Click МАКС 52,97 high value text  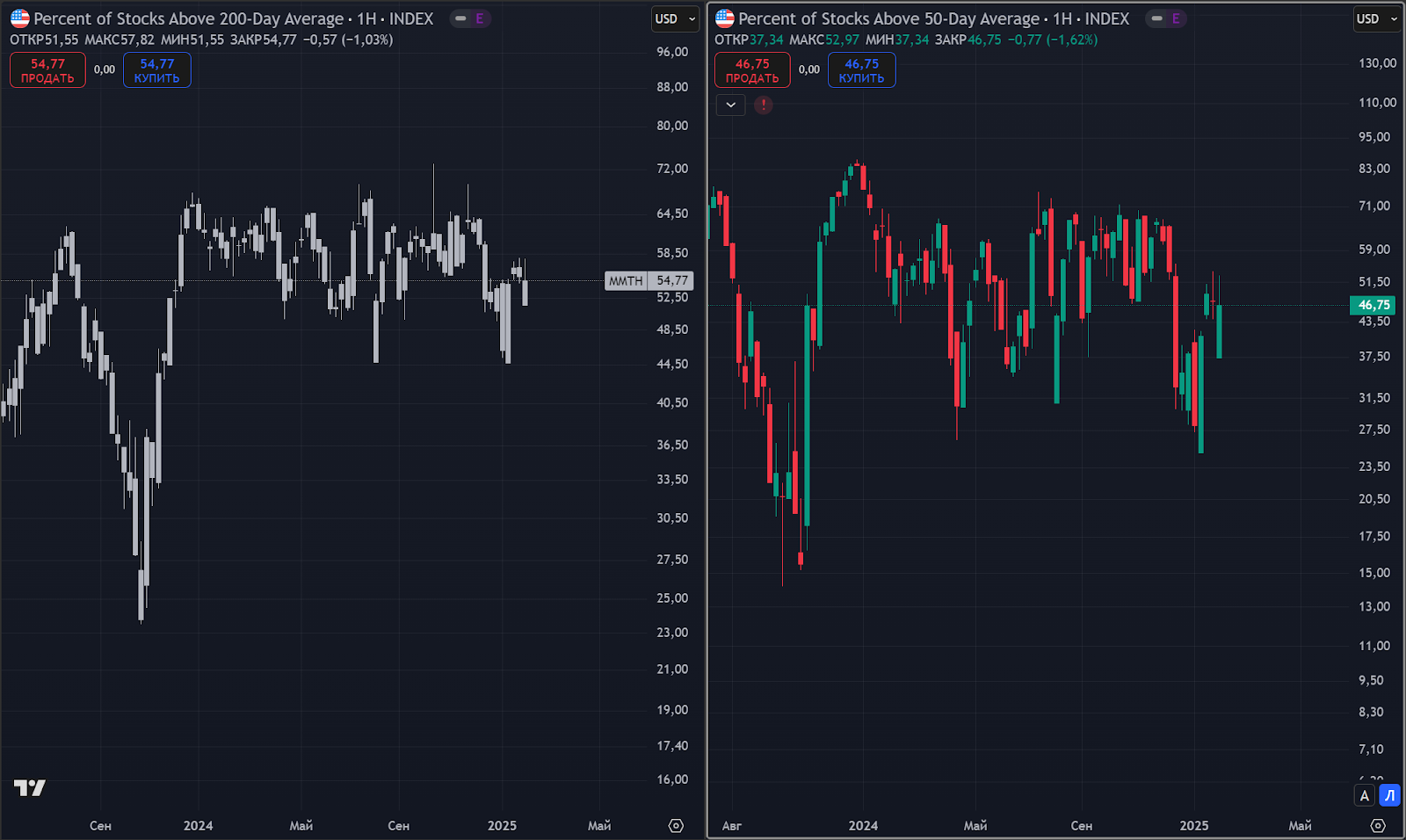coord(824,40)
